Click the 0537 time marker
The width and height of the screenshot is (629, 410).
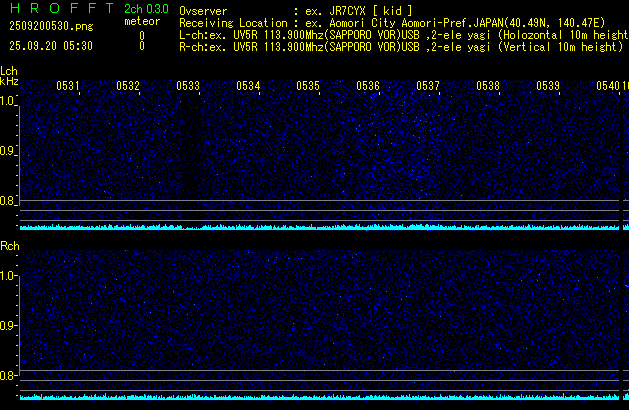coord(428,87)
